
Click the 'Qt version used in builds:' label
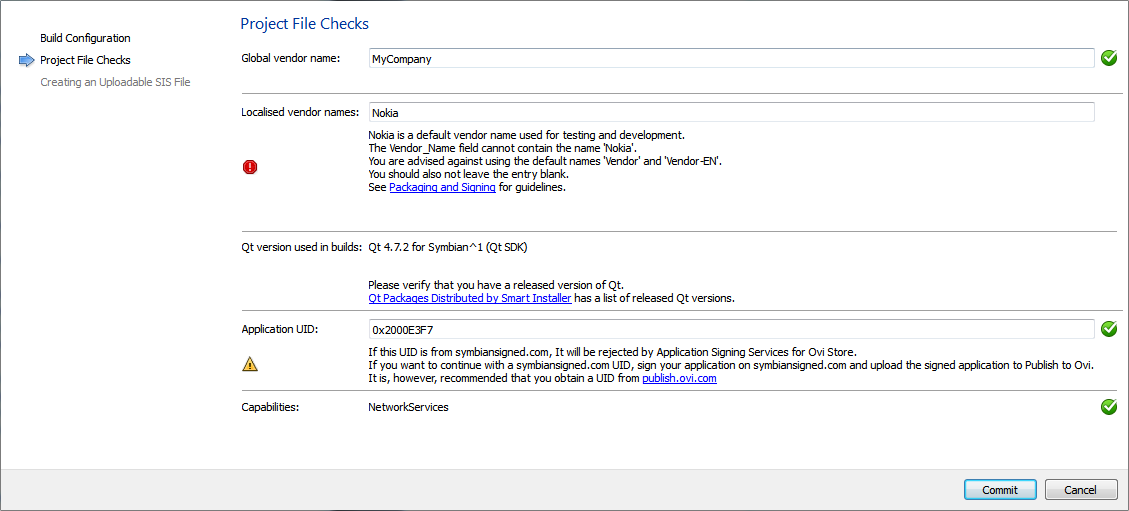(301, 248)
